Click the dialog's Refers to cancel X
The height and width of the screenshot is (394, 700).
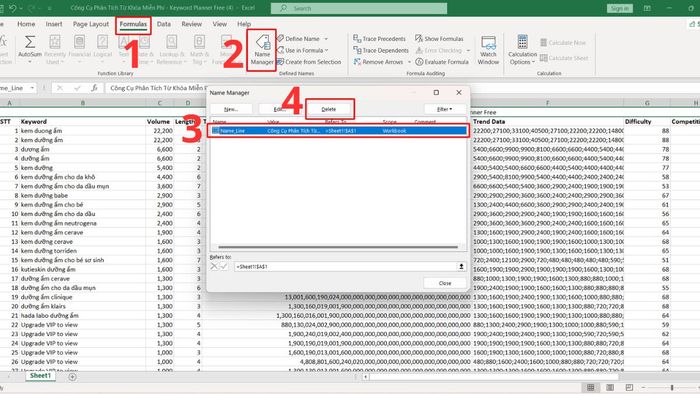pyautogui.click(x=214, y=266)
